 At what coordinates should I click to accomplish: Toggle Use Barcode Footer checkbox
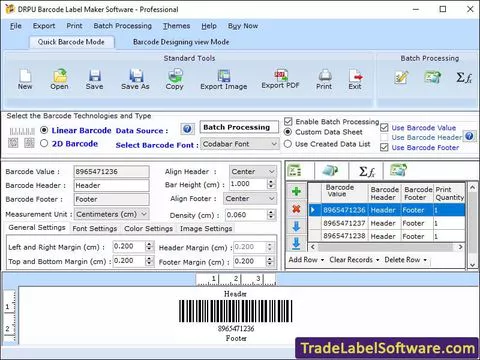(384, 147)
